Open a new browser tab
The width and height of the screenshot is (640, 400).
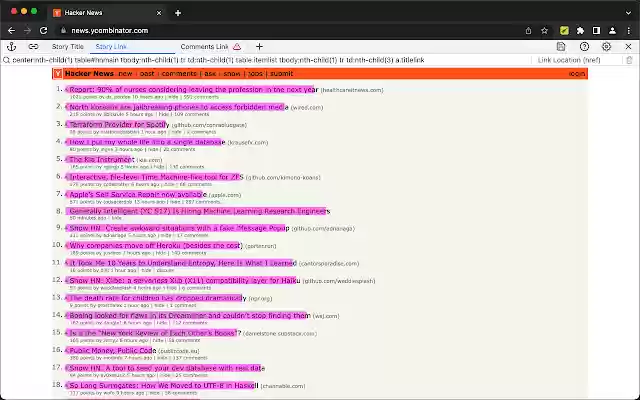tap(178, 13)
